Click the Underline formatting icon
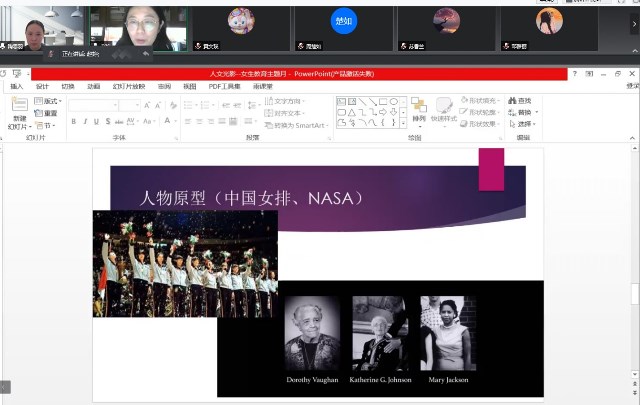Viewport: 640px width, 405px height. point(97,121)
